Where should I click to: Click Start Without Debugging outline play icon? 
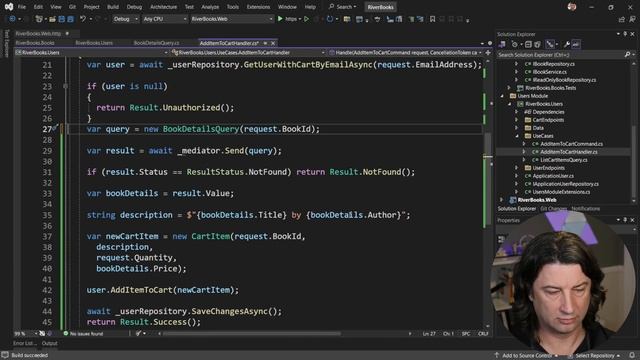coord(306,19)
